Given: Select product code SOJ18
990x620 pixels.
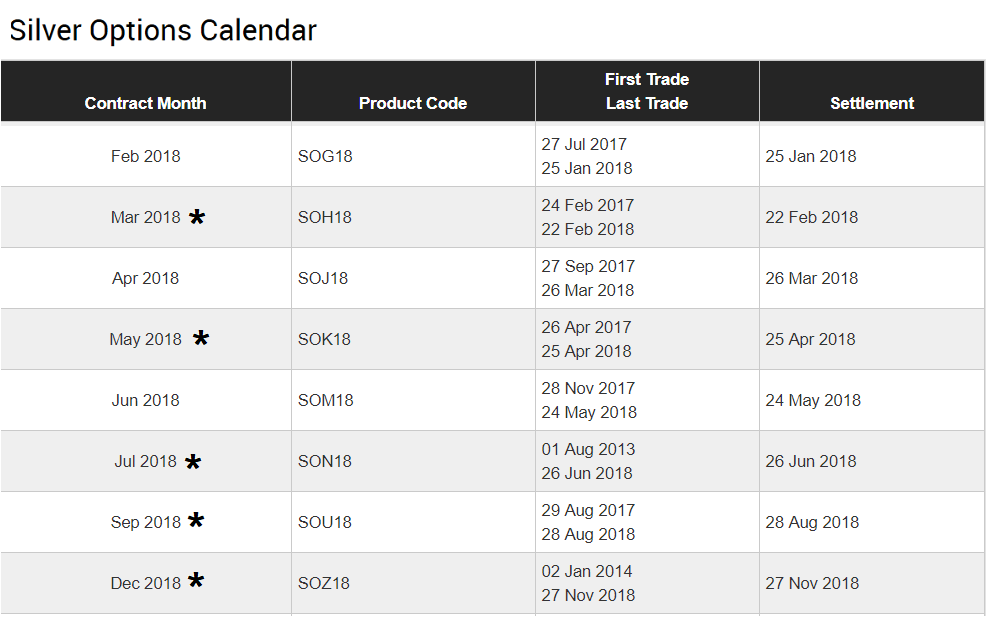Looking at the screenshot, I should [x=323, y=278].
